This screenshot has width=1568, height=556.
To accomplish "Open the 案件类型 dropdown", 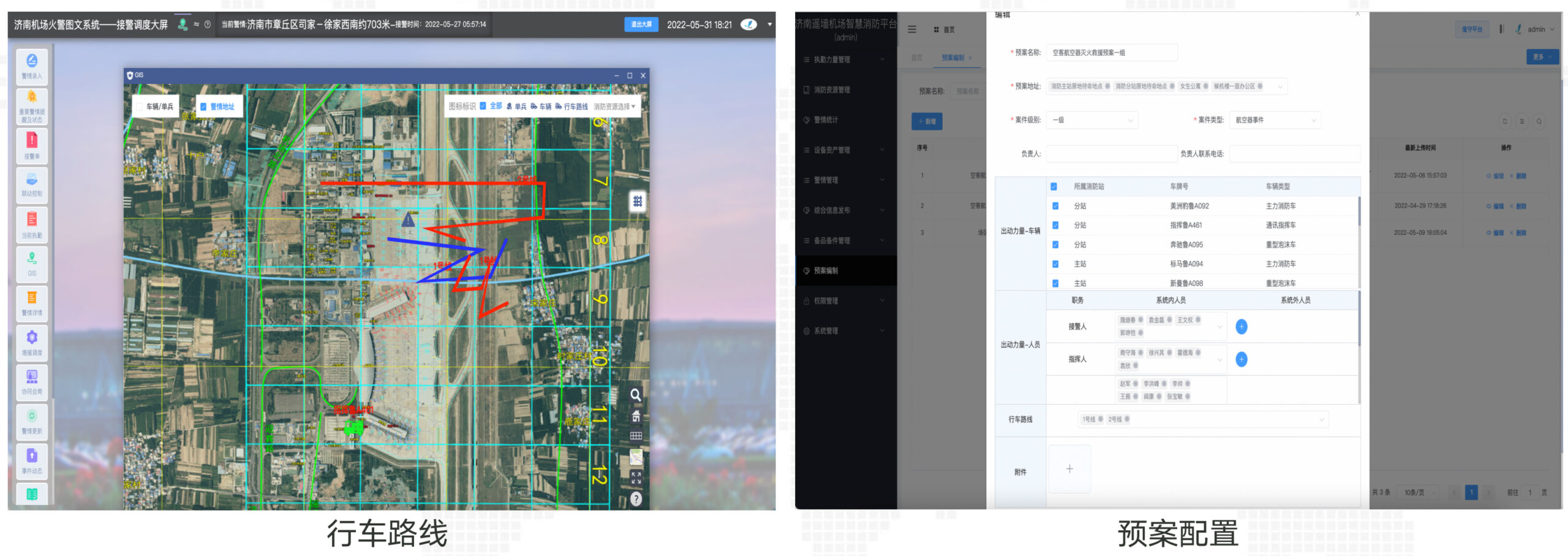I will tap(1275, 120).
